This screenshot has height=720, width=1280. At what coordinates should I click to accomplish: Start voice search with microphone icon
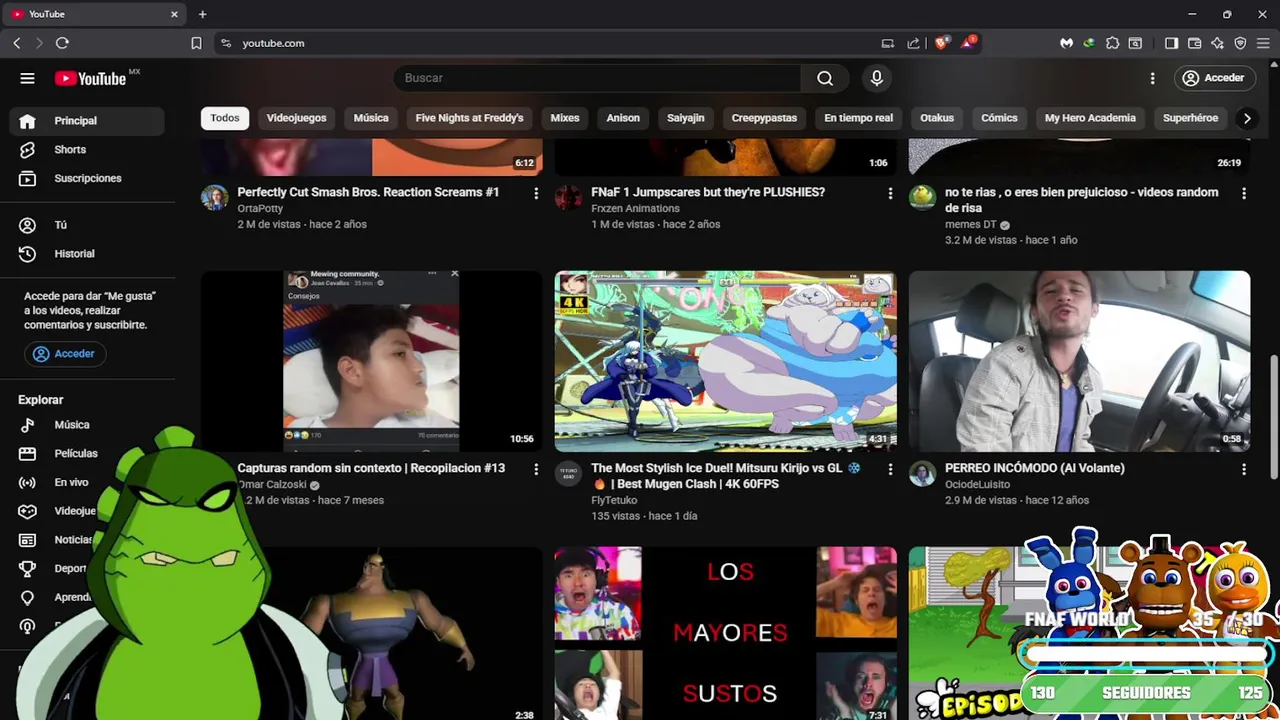pos(877,78)
